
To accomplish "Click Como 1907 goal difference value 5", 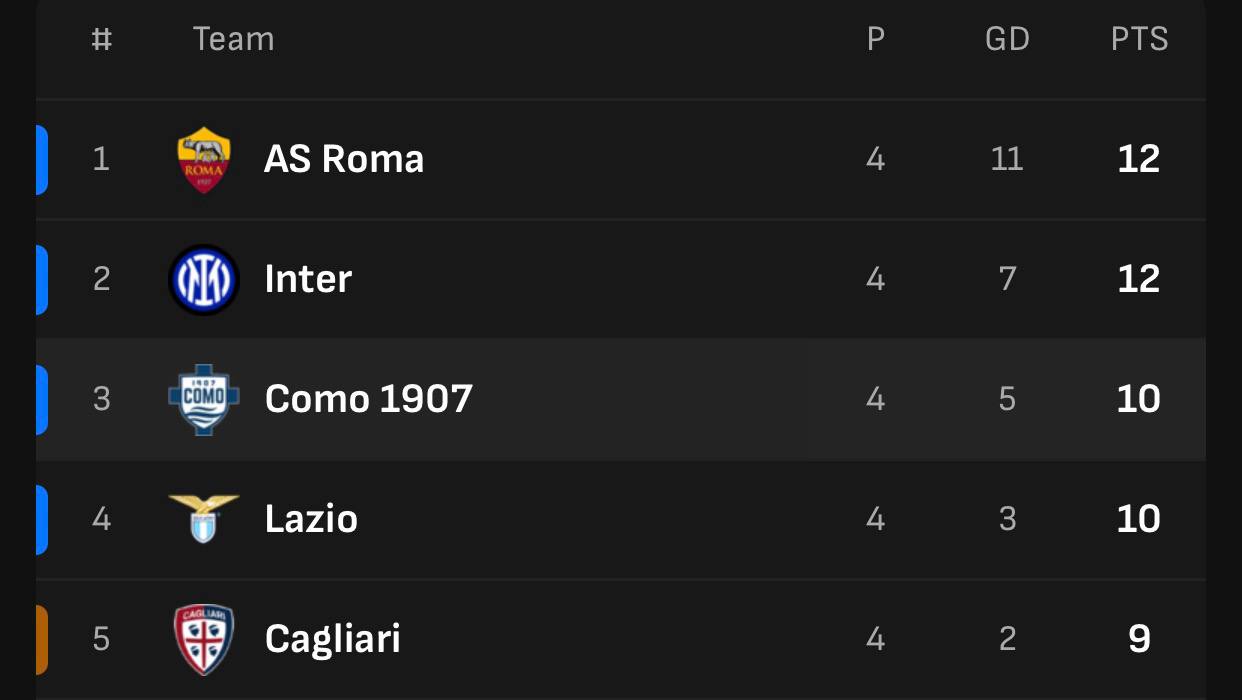I will coord(1007,399).
